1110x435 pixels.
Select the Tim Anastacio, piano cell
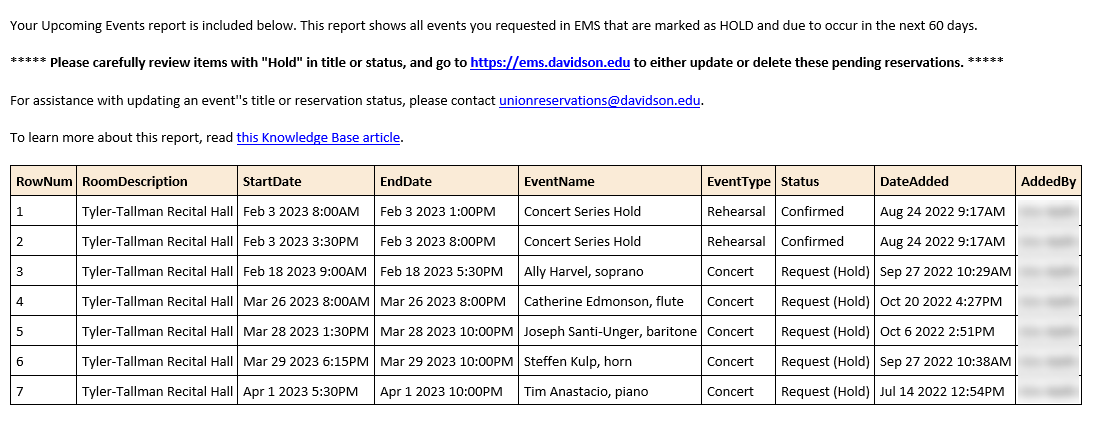610,391
